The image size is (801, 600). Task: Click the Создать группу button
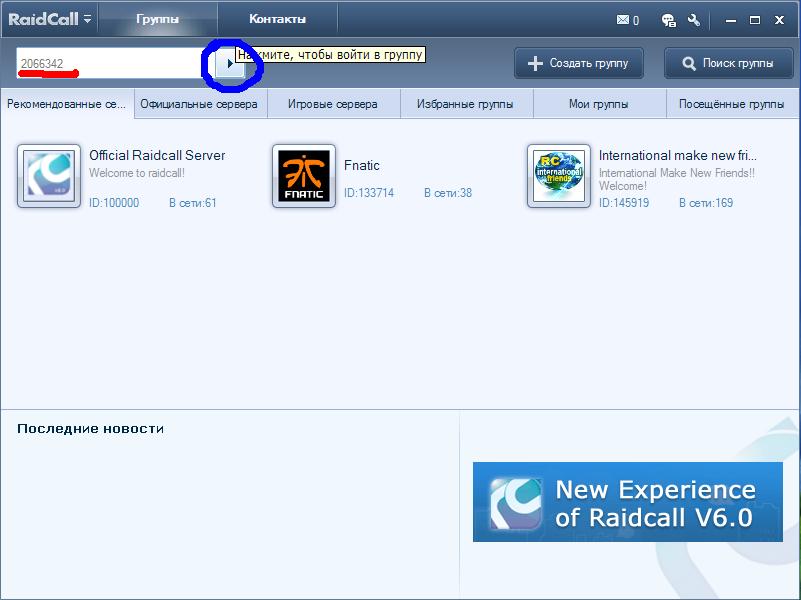click(x=579, y=63)
